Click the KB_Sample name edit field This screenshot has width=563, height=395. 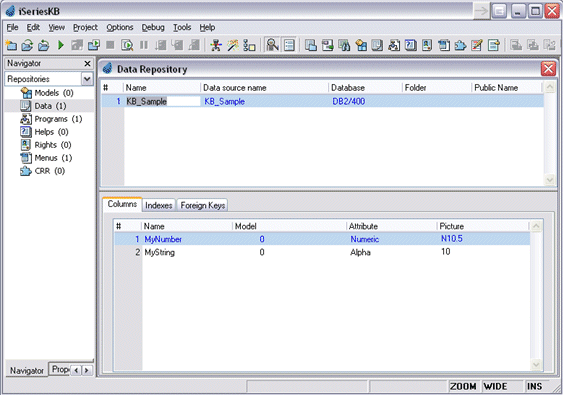[x=162, y=101]
